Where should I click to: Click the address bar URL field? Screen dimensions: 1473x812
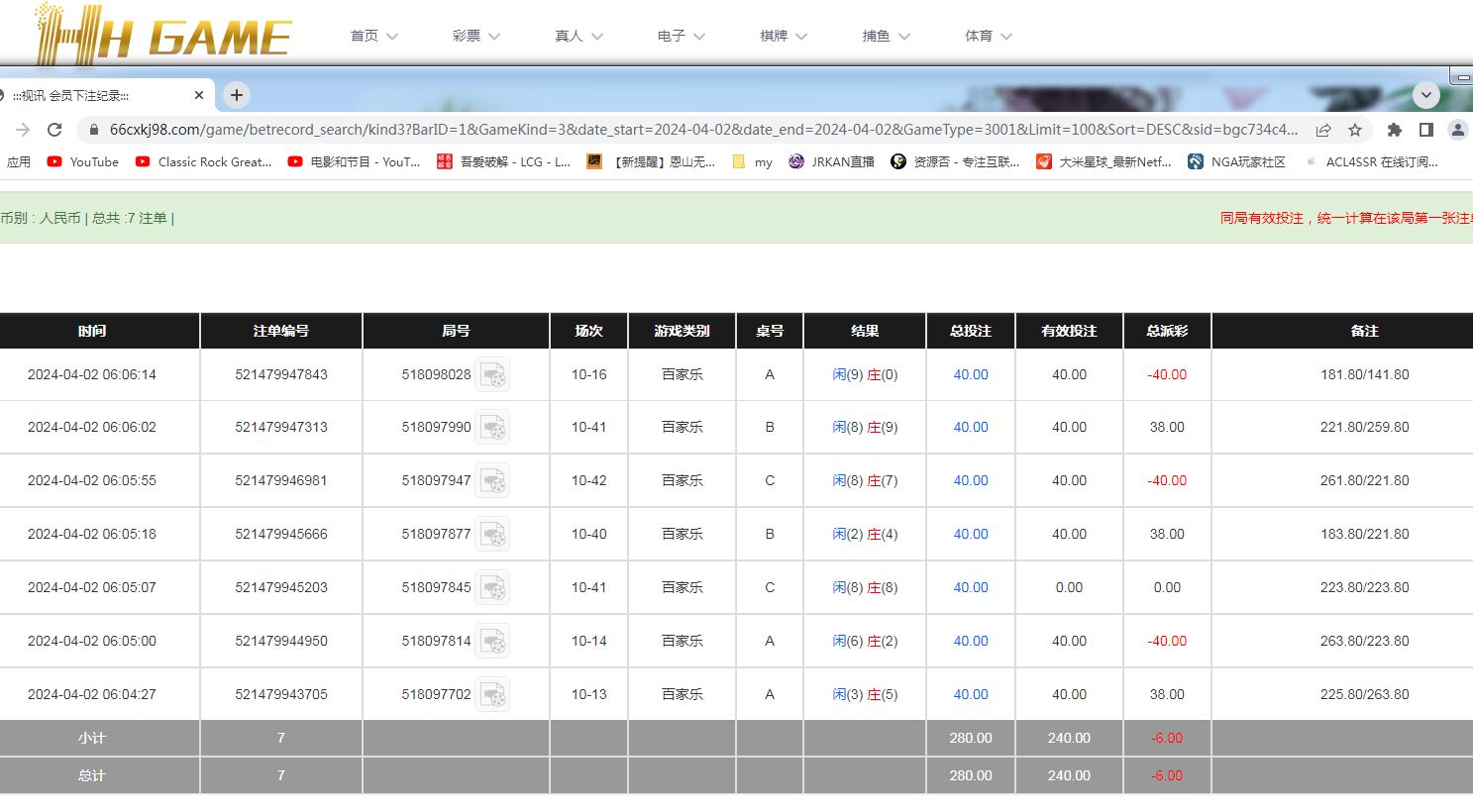tap(693, 130)
